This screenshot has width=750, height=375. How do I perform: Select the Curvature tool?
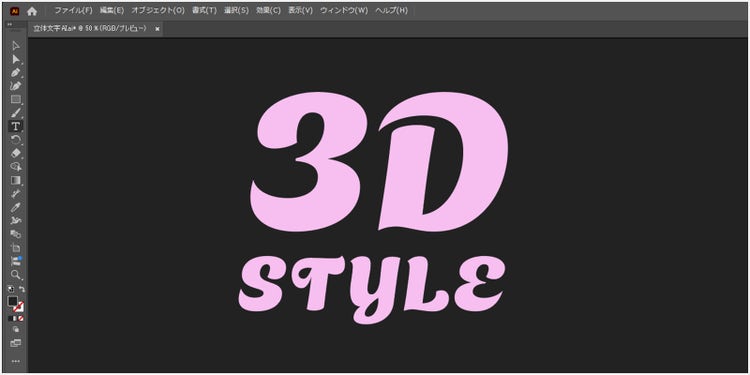click(16, 86)
